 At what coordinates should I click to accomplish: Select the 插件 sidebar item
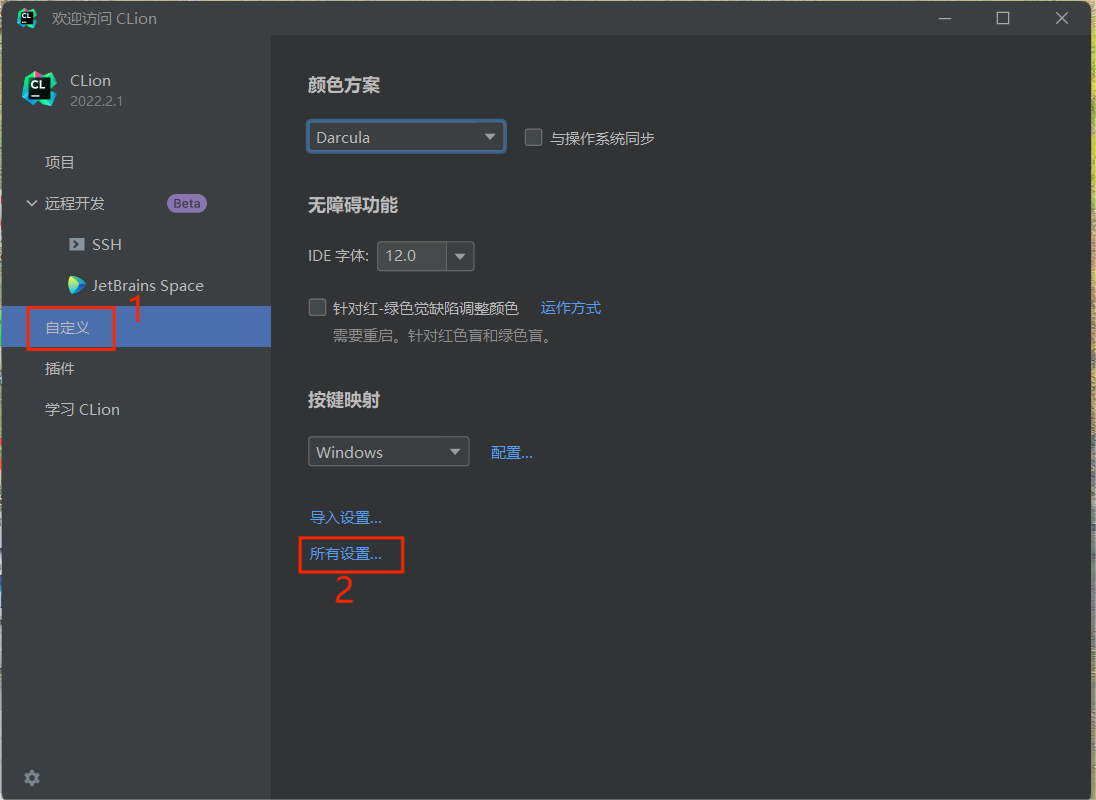pyautogui.click(x=60, y=368)
